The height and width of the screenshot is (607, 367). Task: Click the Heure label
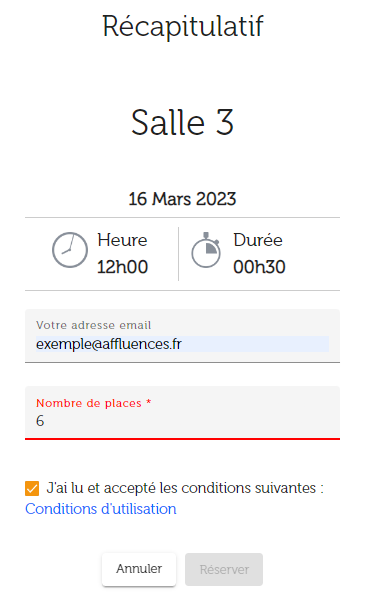[122, 240]
